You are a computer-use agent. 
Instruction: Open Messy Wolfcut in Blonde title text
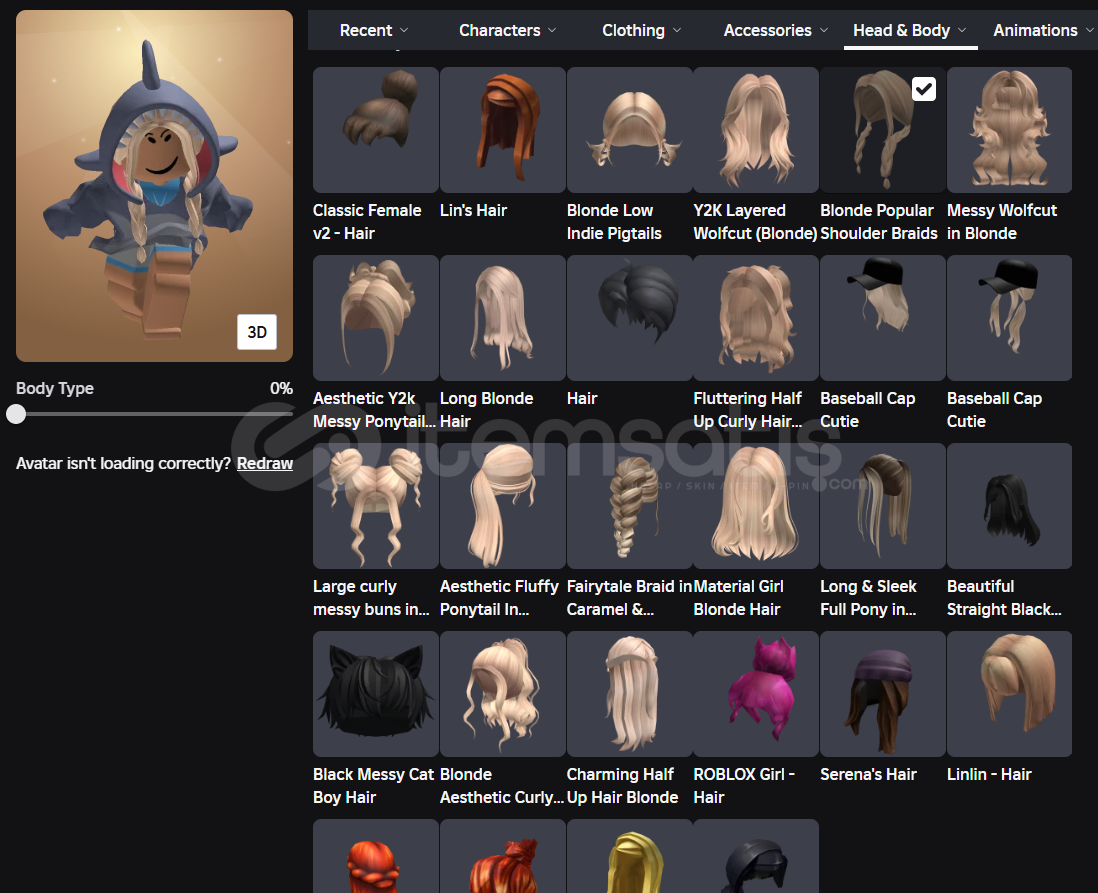[1002, 221]
